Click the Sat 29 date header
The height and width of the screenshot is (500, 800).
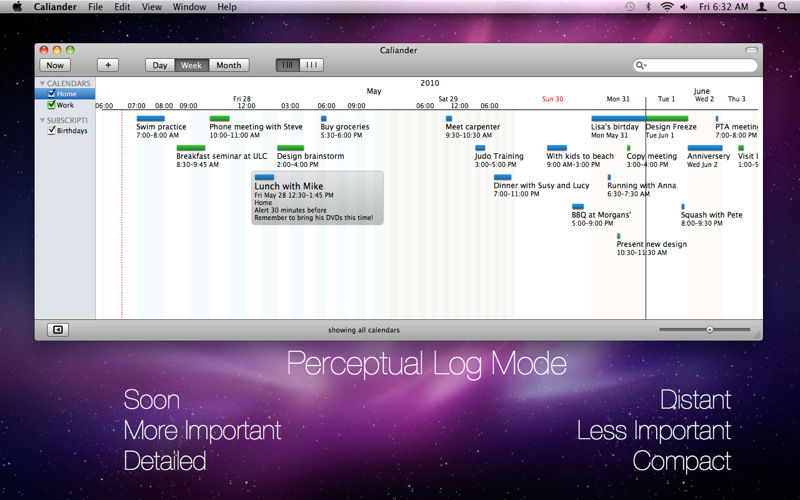448,98
